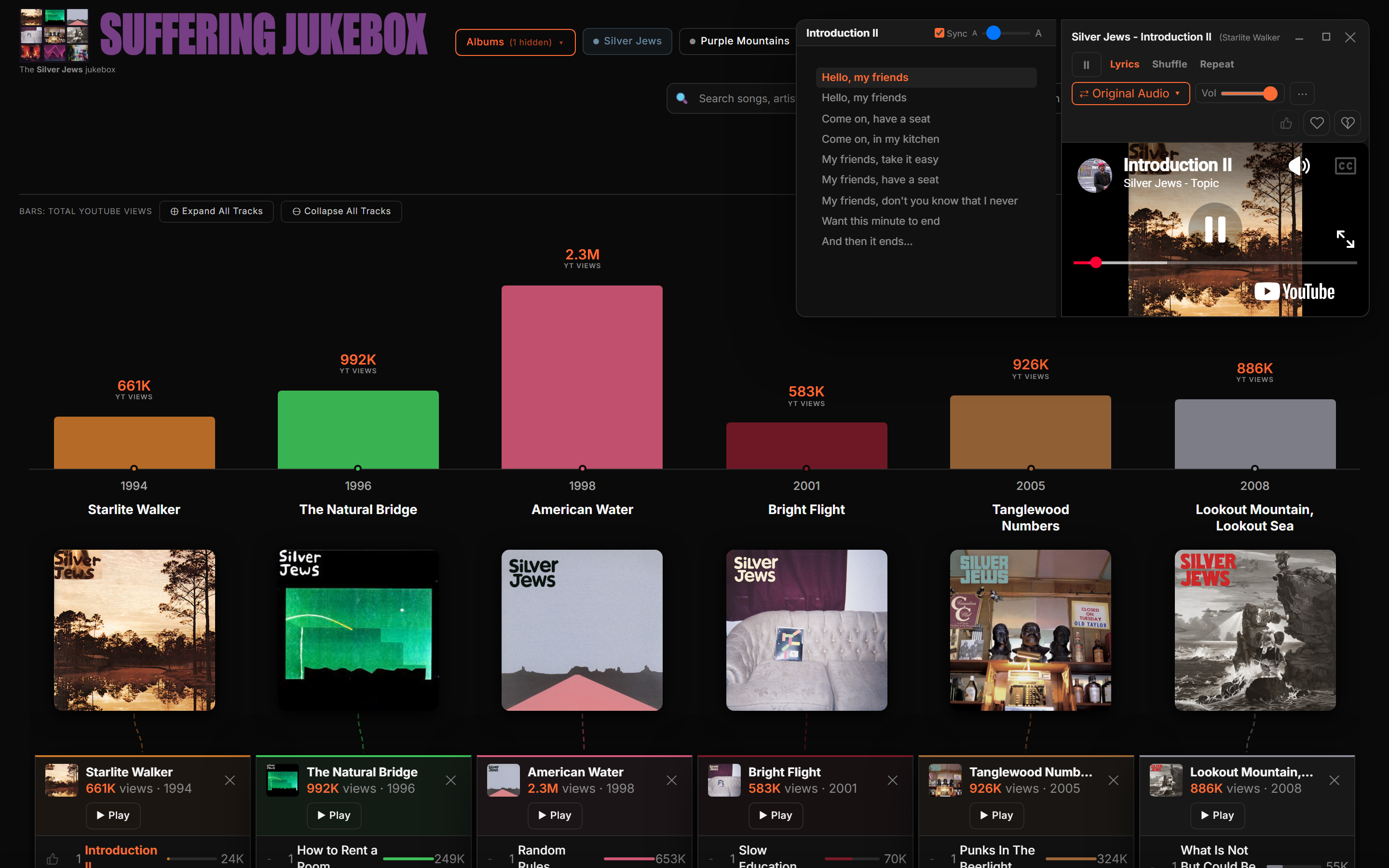Screen dimensions: 1389x868
Task: Click the broken-heart dislike icon
Action: [x=1347, y=123]
